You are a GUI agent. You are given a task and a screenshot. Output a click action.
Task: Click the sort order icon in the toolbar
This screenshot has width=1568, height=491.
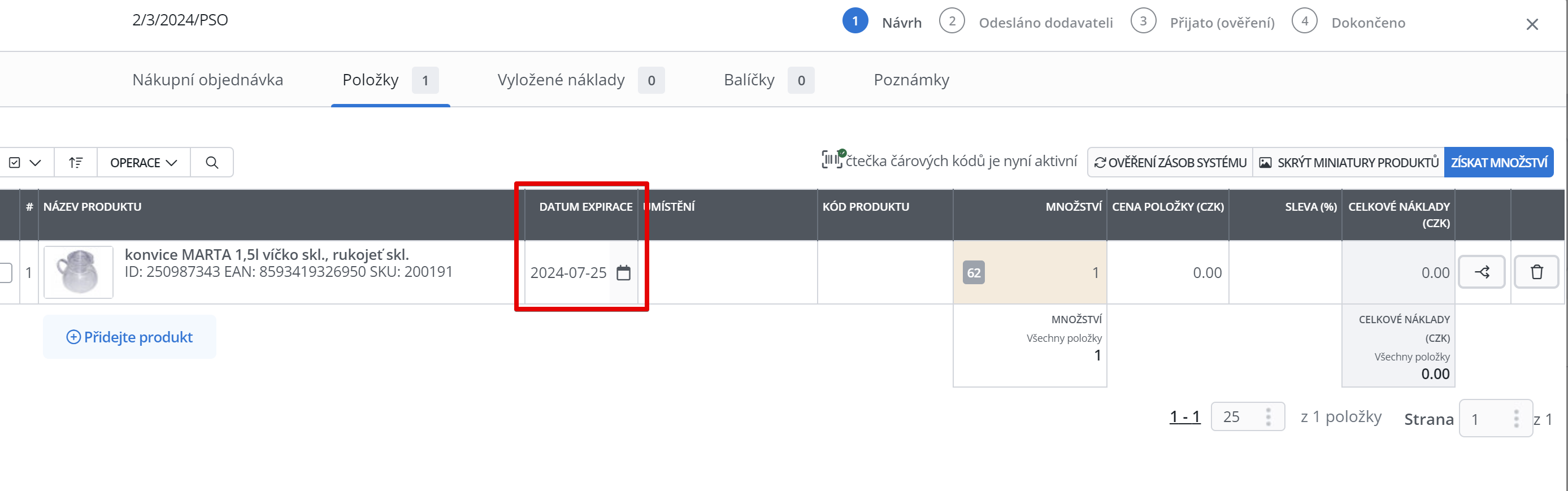point(76,163)
